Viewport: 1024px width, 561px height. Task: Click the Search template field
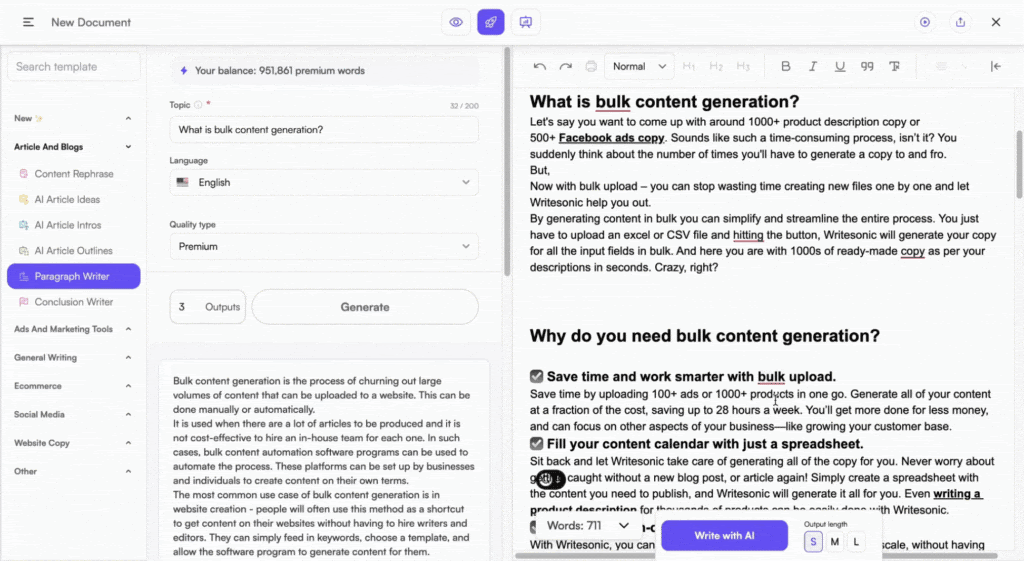click(74, 67)
